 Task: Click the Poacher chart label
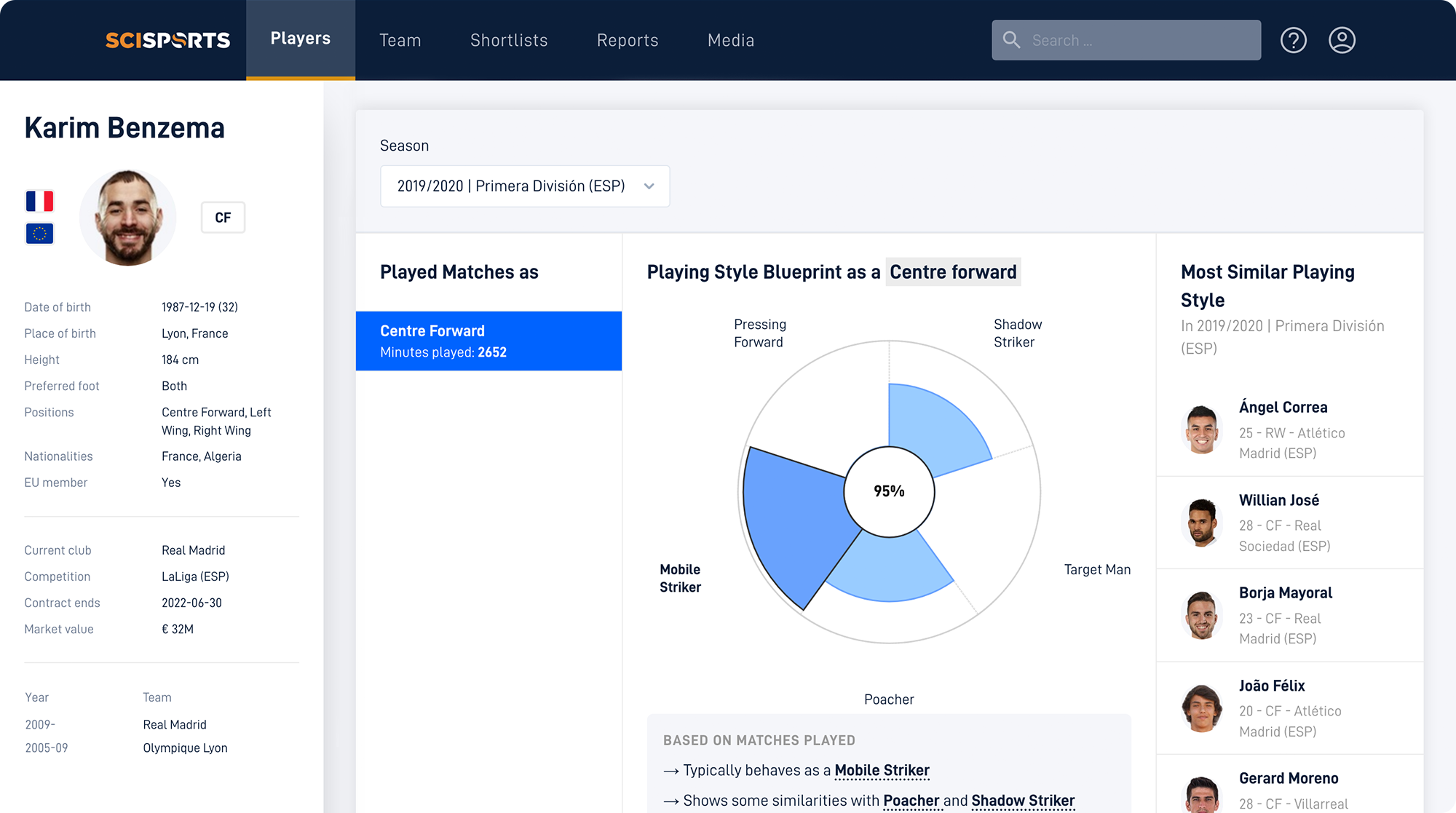point(889,699)
